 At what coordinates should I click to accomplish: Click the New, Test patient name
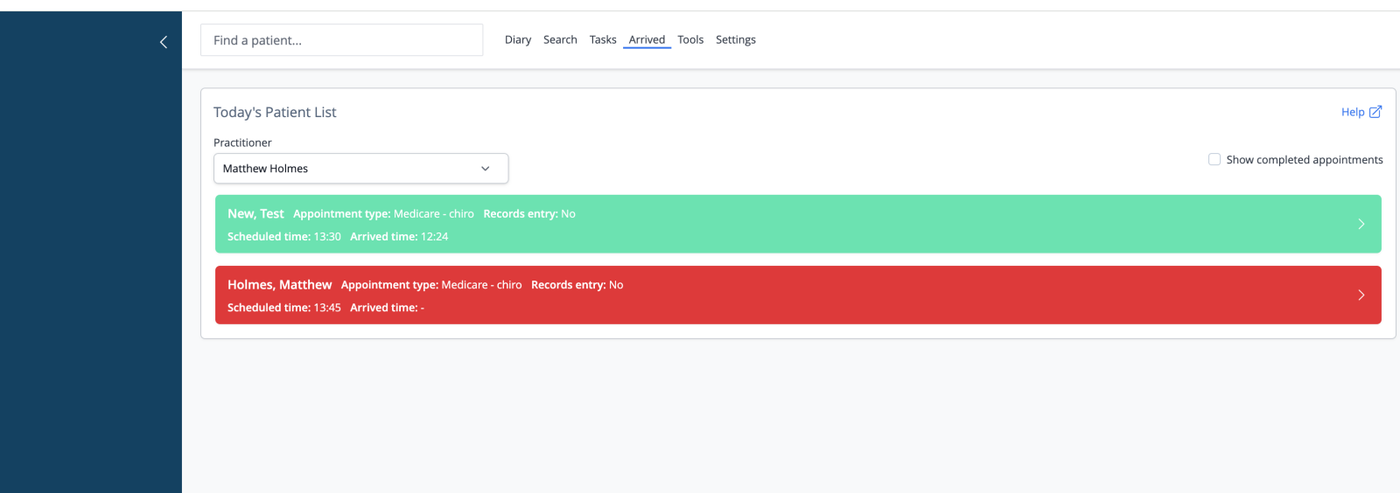click(256, 214)
